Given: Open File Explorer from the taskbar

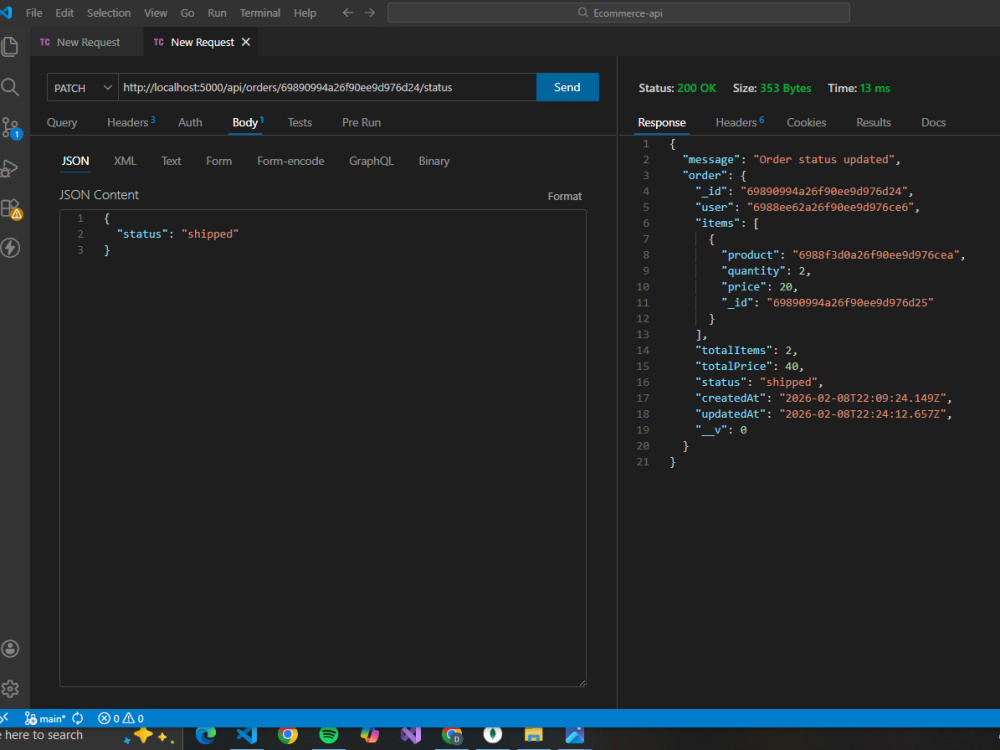Looking at the screenshot, I should click(534, 735).
